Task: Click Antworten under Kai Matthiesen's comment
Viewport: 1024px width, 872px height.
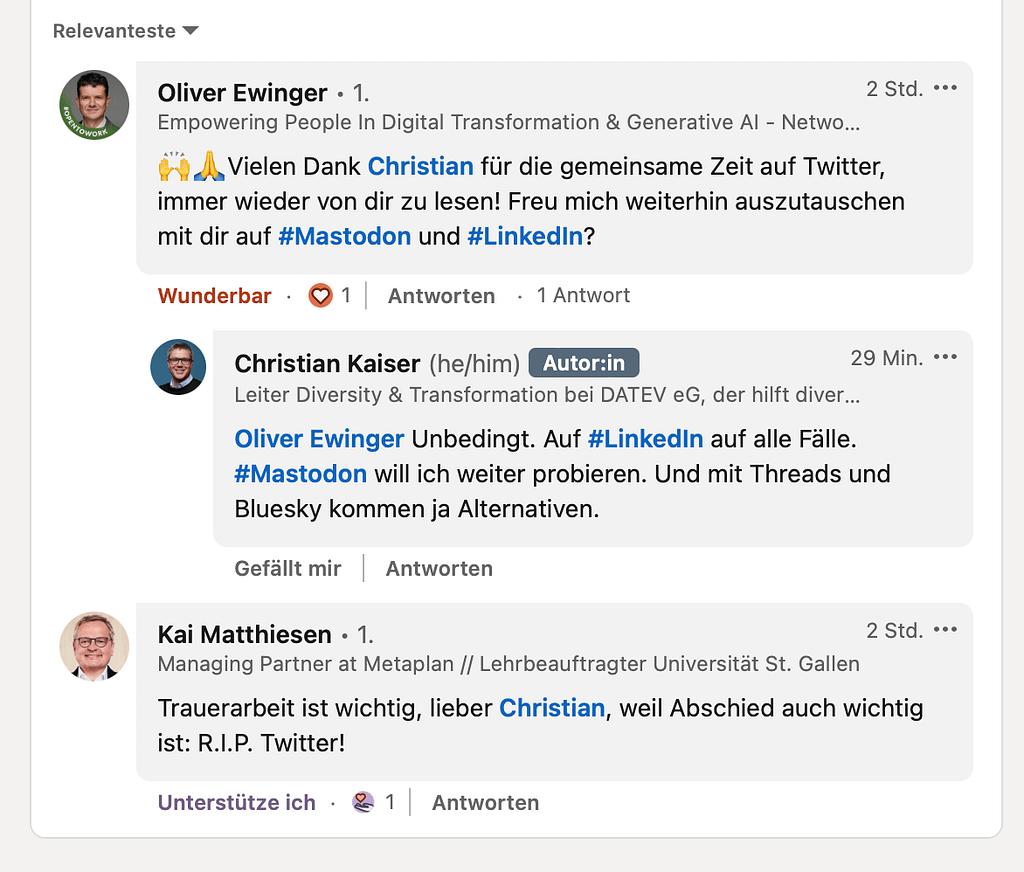Action: point(485,803)
